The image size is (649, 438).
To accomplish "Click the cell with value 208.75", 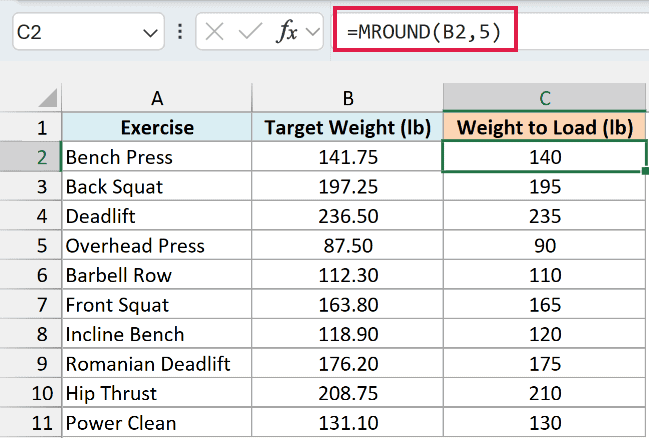I will point(348,393).
